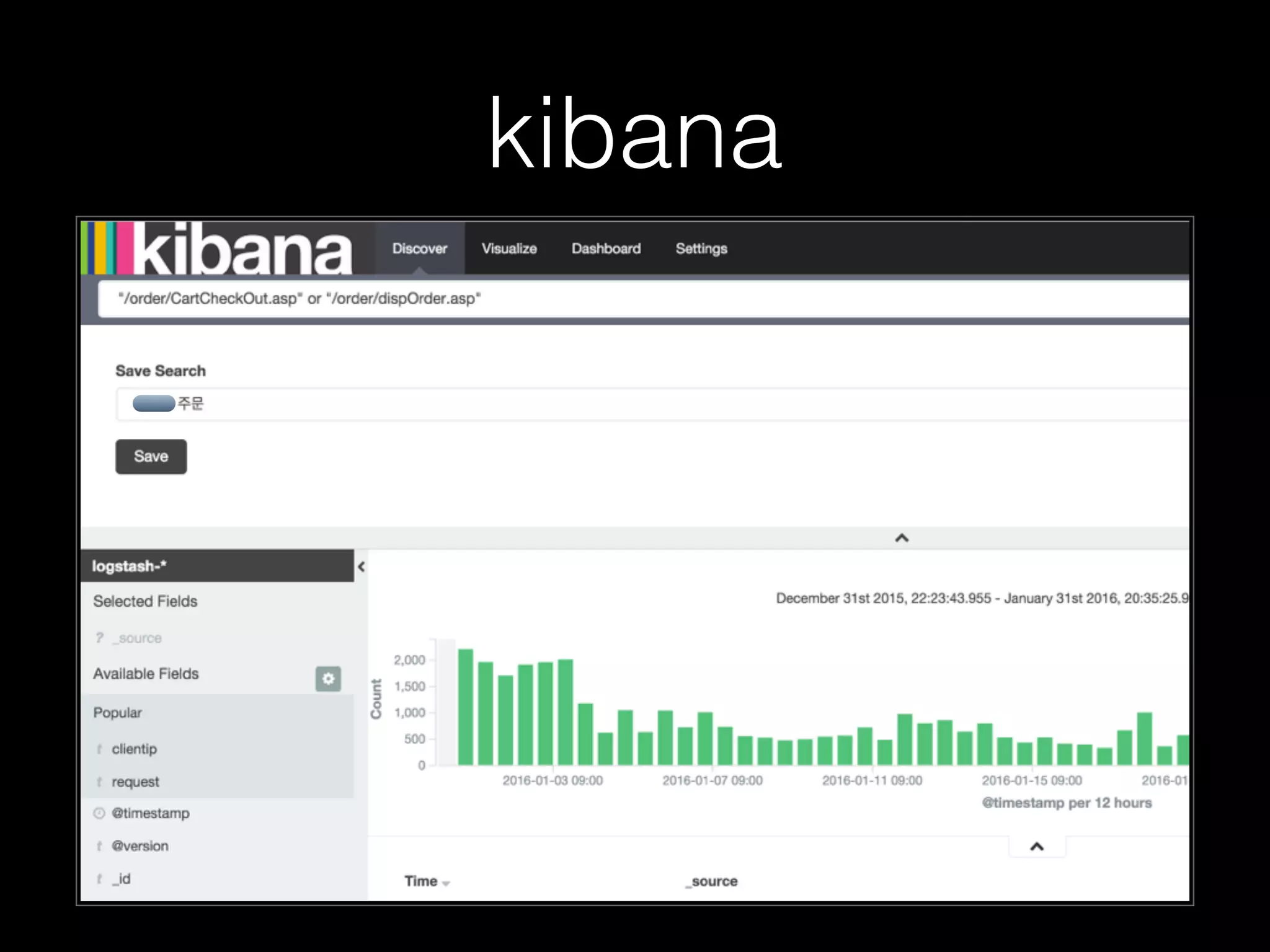Screen dimensions: 1270x952
Task: Click the Kibana logo
Action: pyautogui.click(x=217, y=248)
